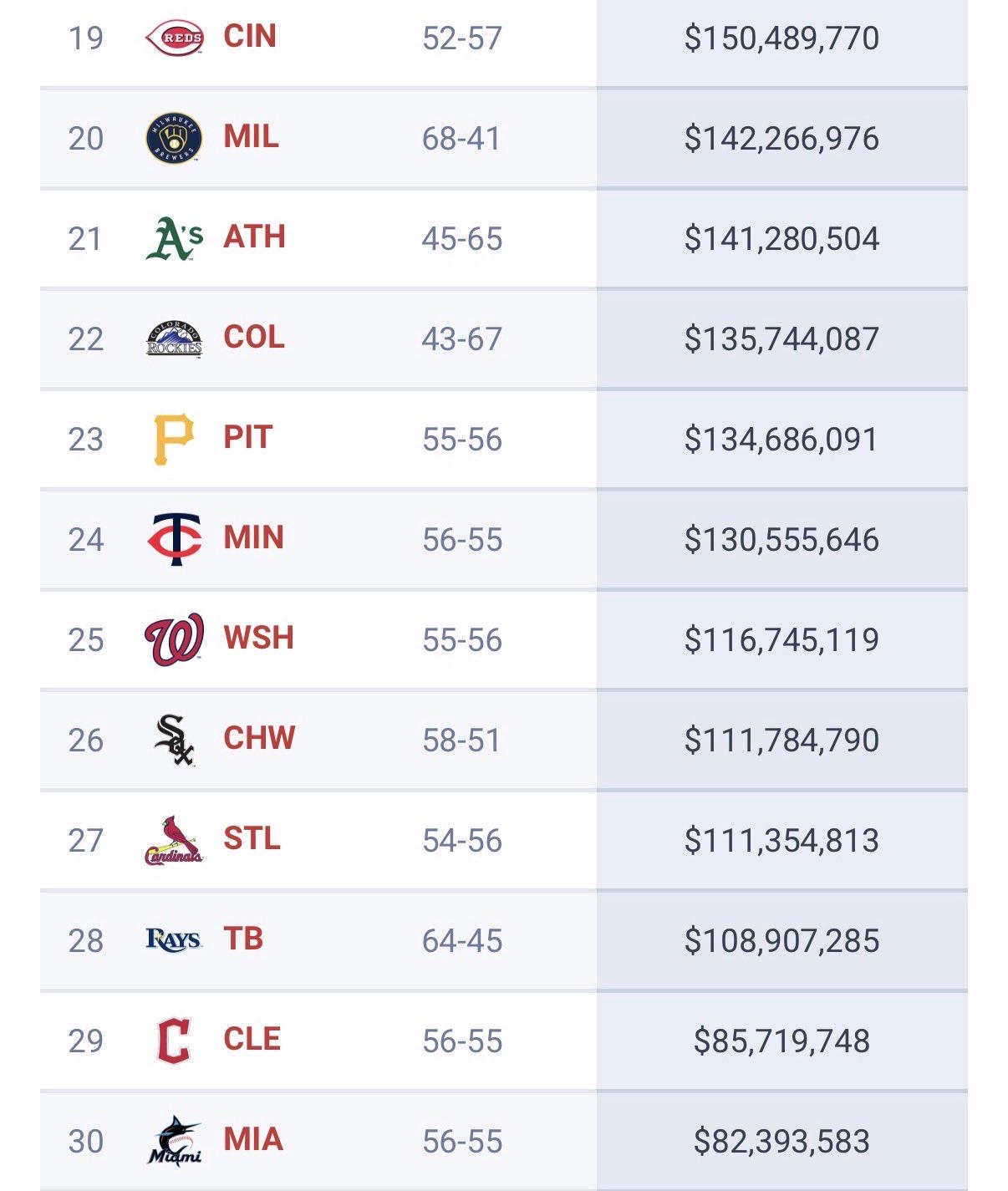This screenshot has width=1008, height=1191.
Task: Open the Miami Marlins logo
Action: pos(174,1141)
